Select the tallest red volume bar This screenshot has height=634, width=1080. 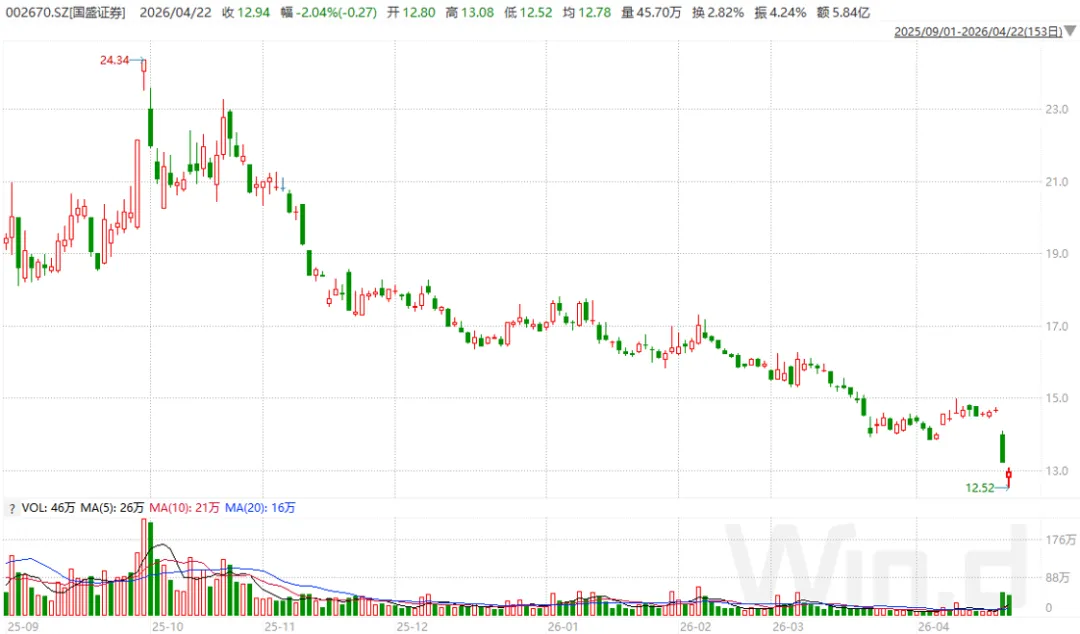(x=144, y=567)
